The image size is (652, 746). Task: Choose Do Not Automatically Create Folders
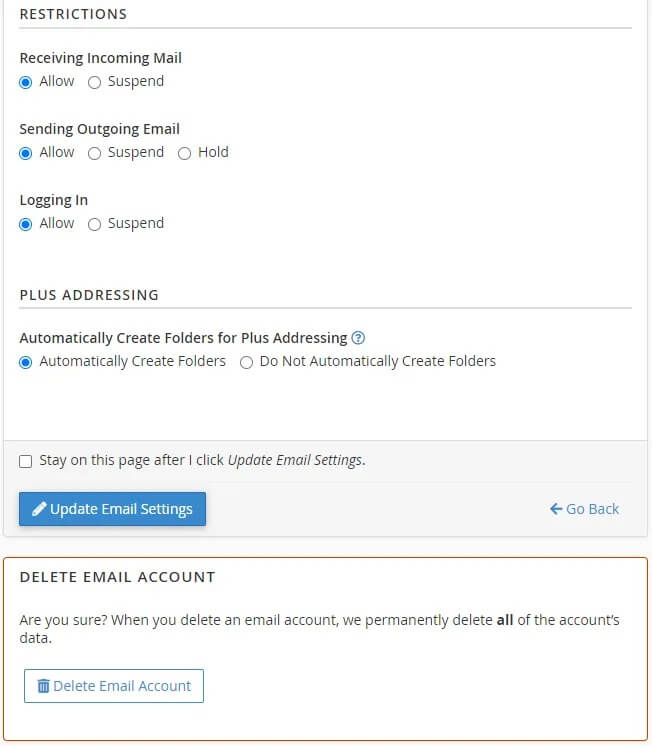247,362
